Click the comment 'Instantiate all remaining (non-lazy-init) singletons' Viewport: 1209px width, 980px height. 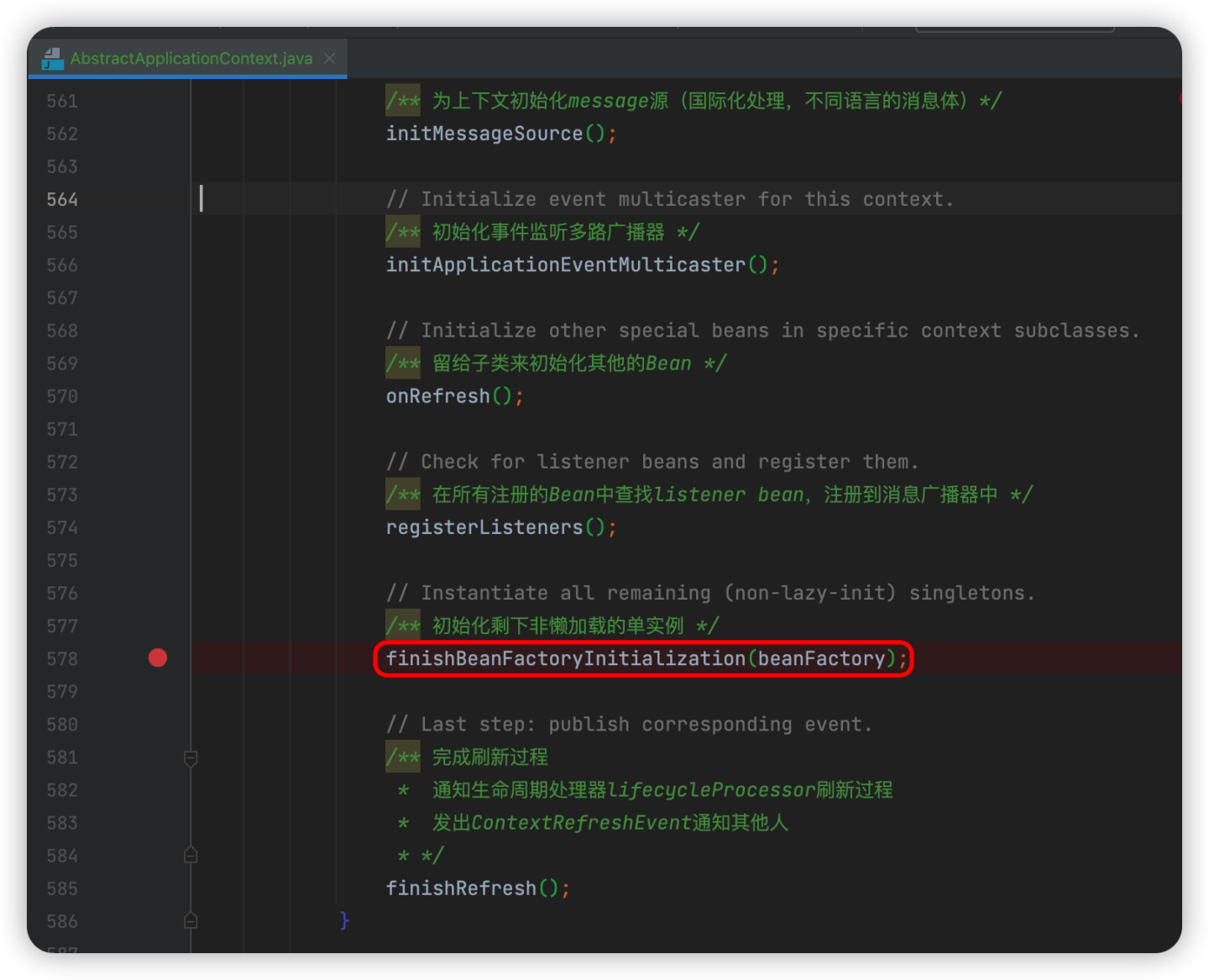[710, 593]
